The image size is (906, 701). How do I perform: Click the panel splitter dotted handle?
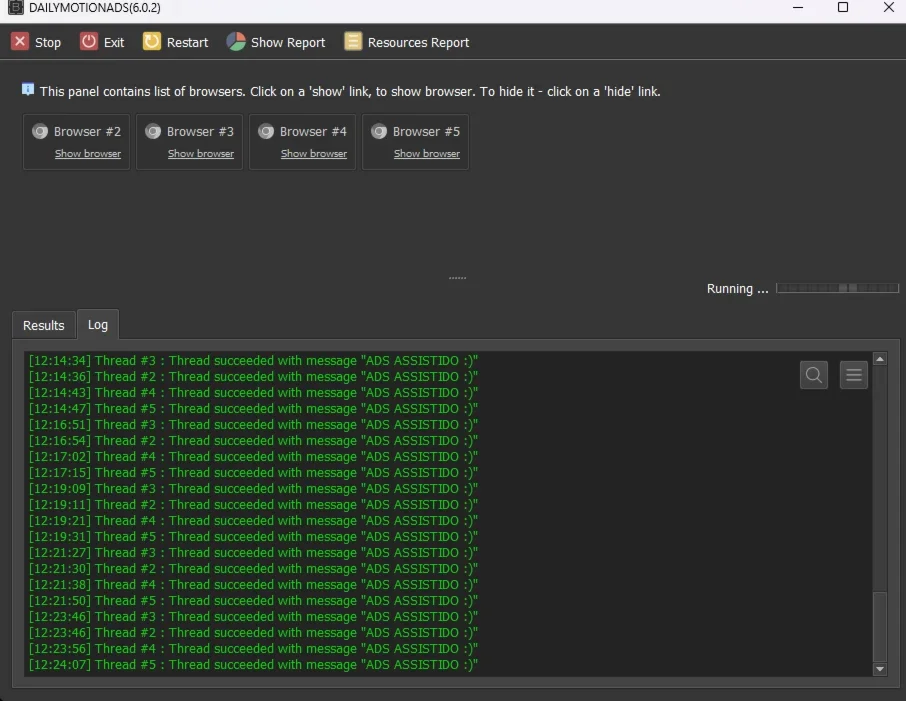(x=457, y=278)
